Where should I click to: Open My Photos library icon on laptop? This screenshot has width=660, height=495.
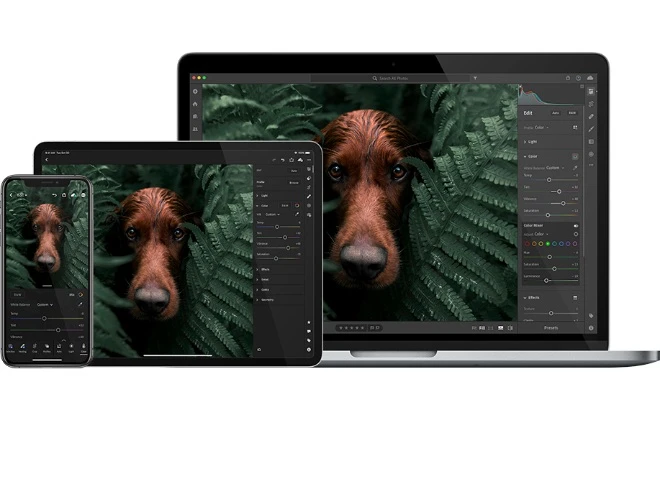(195, 116)
